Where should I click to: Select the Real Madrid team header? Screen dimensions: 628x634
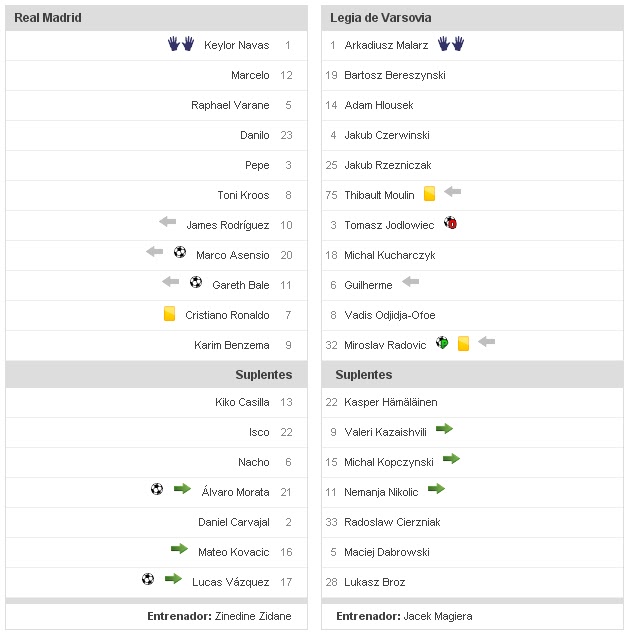pos(48,18)
